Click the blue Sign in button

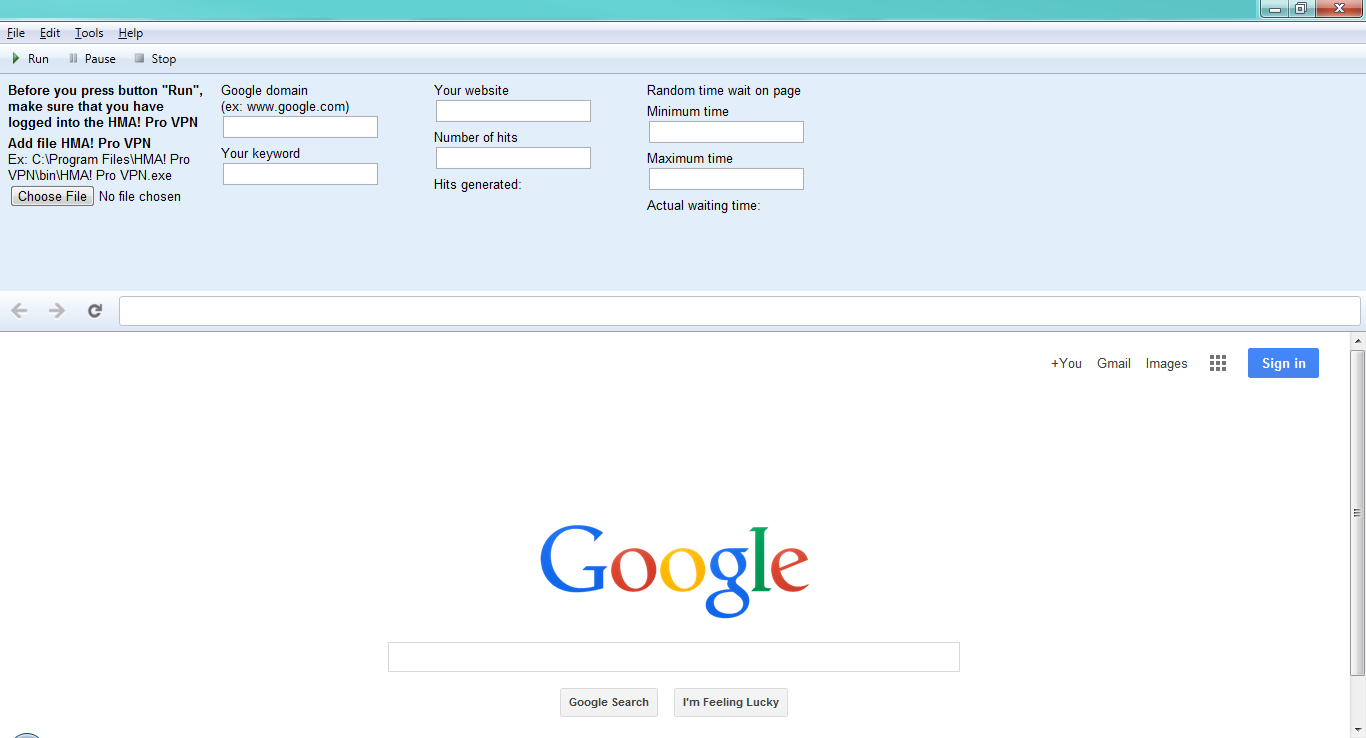[1283, 363]
